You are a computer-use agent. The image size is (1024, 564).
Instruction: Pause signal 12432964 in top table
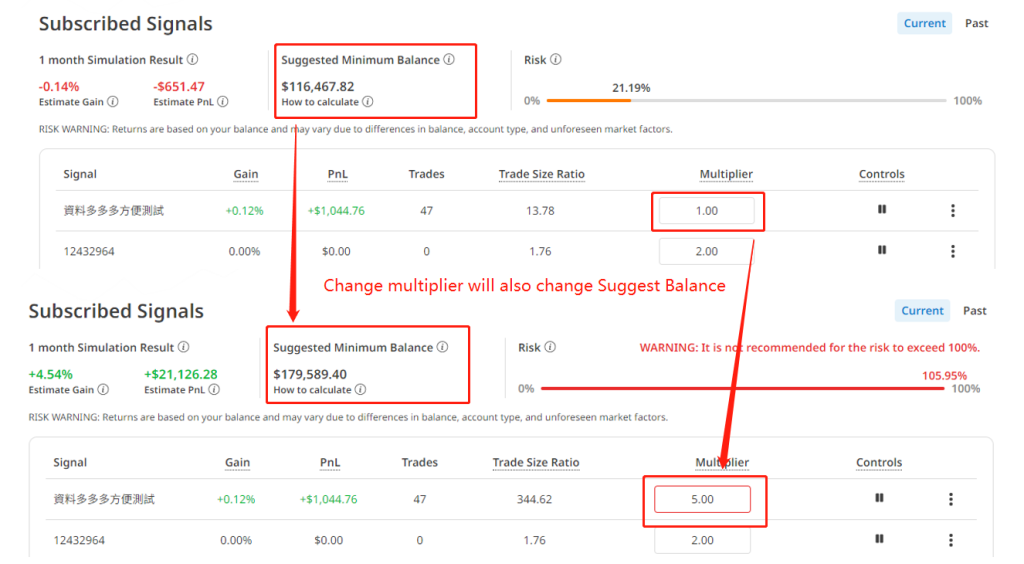pos(882,250)
